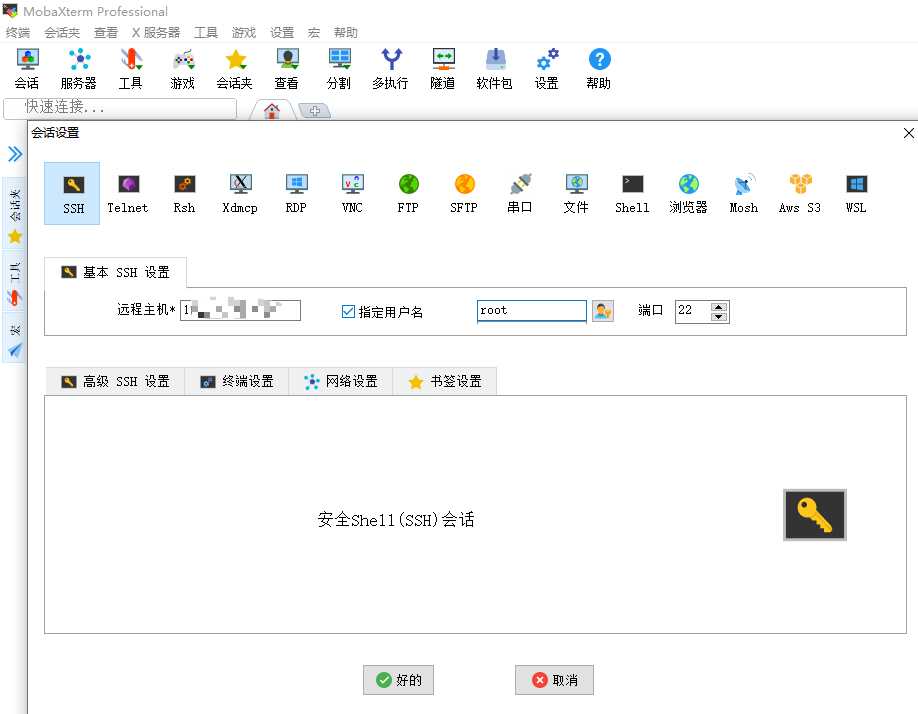Screen dimensions: 918x714
Task: Open the 服务器 toolbar button
Action: (x=78, y=69)
